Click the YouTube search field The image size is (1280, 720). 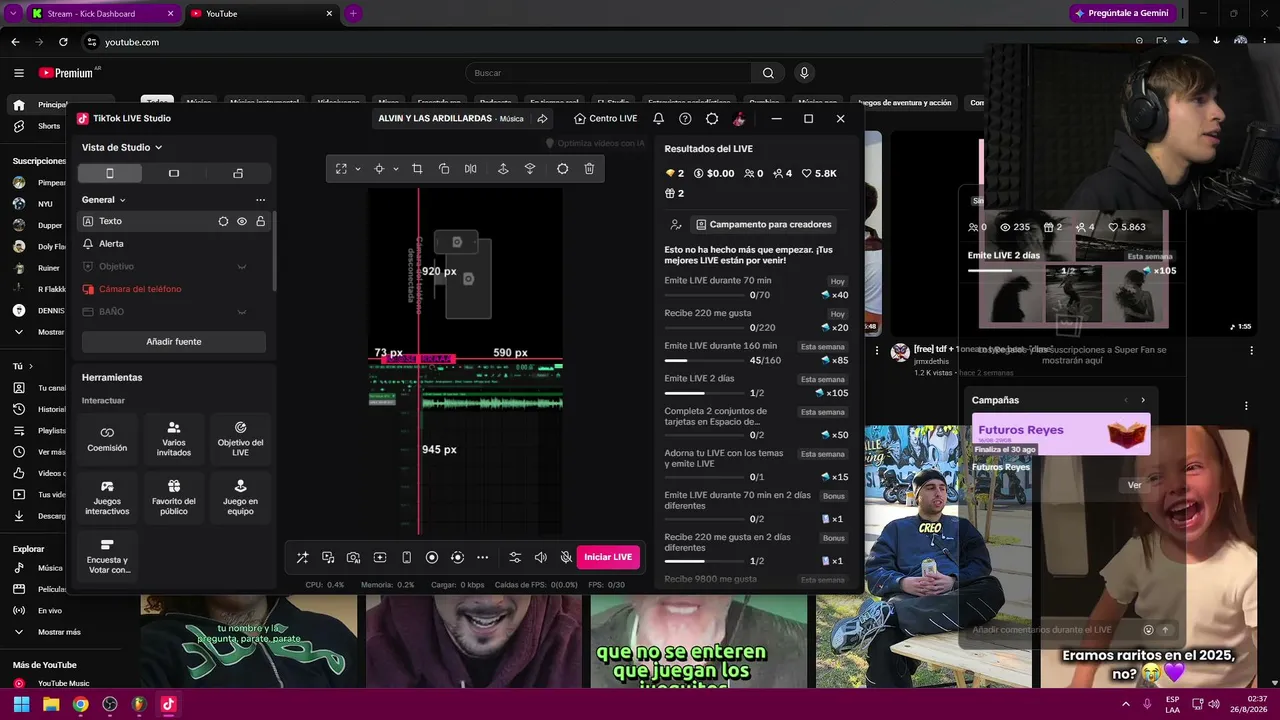point(608,73)
